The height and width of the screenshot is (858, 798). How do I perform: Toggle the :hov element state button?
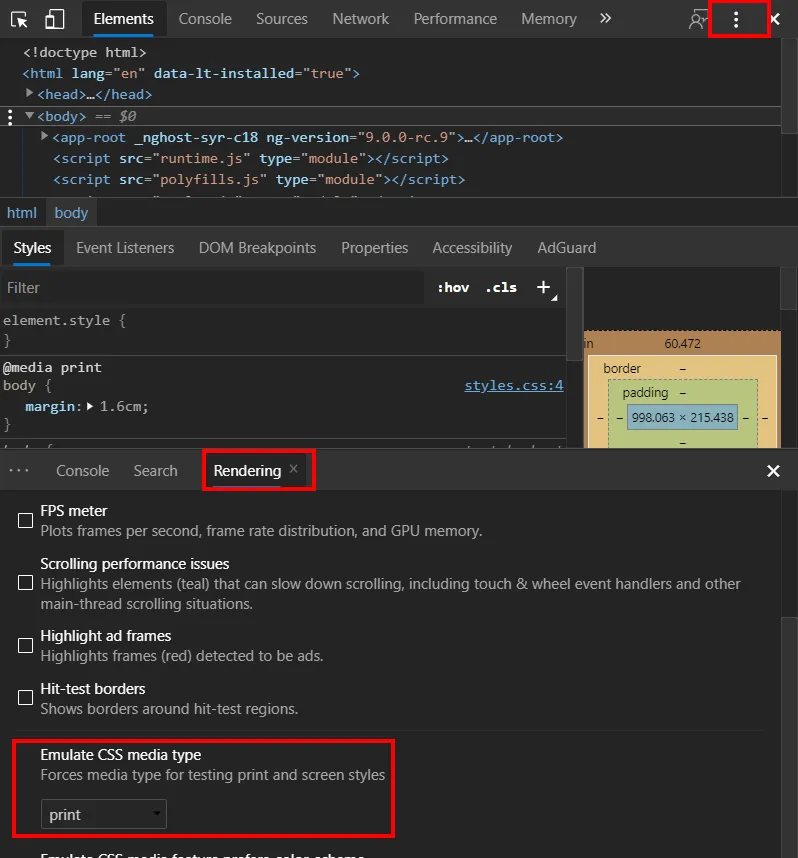click(453, 287)
